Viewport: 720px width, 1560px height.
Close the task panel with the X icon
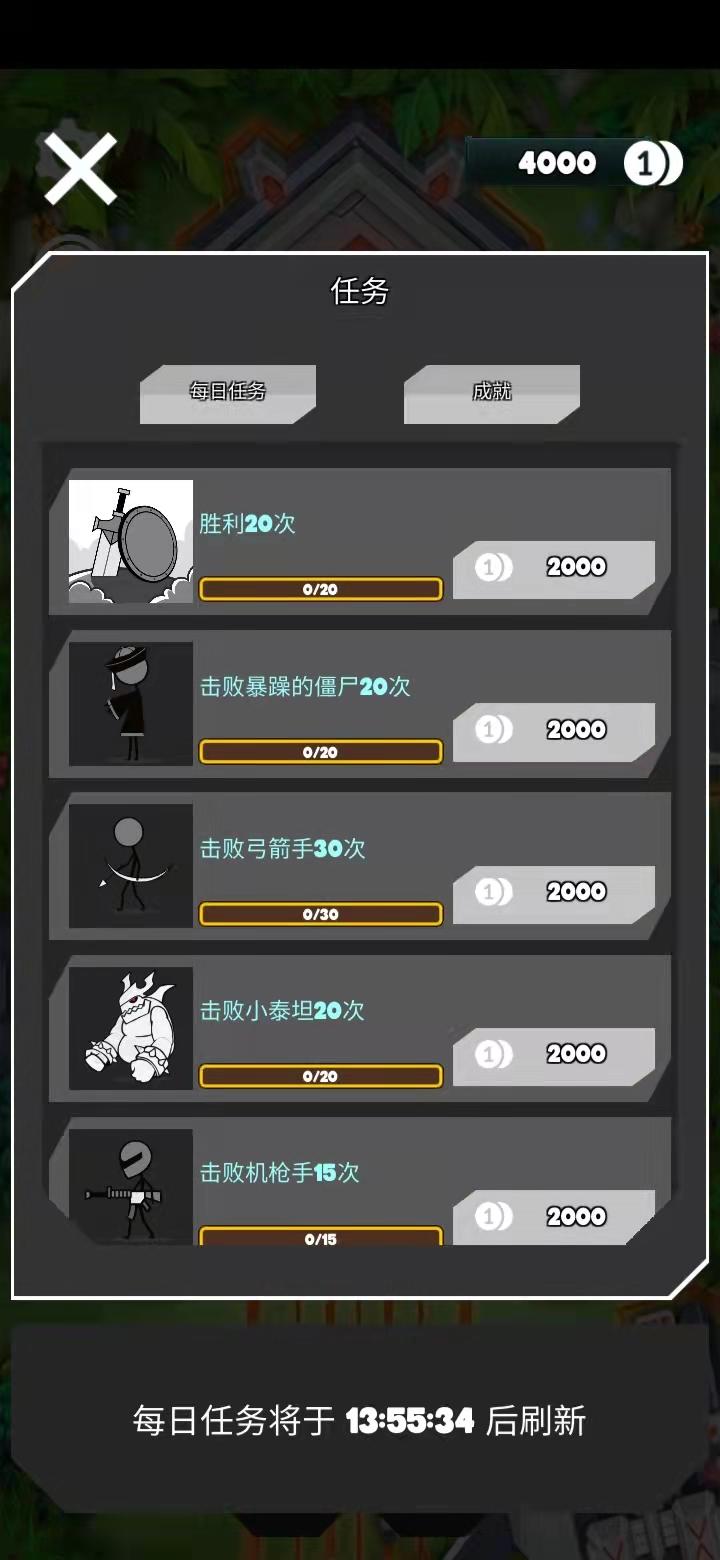(80, 169)
